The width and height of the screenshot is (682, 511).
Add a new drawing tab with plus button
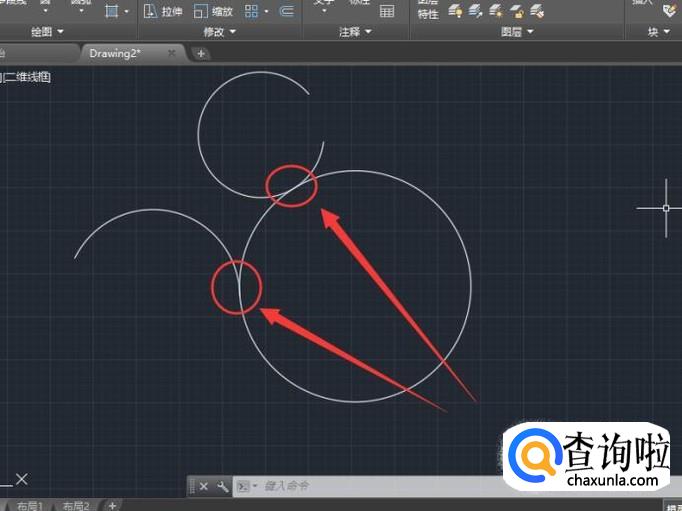click(x=201, y=53)
